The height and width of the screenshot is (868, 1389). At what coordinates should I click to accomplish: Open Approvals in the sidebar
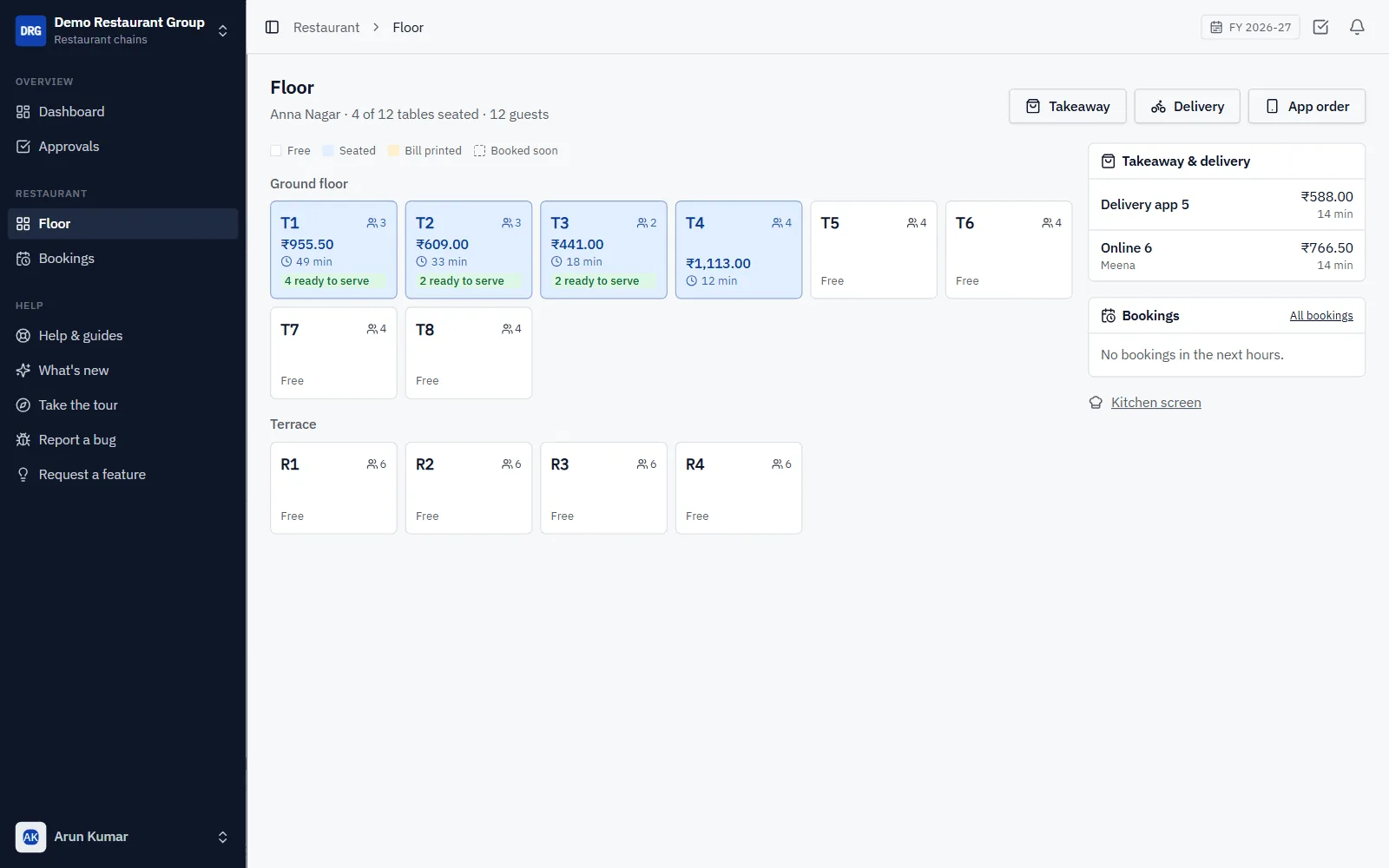(x=122, y=147)
